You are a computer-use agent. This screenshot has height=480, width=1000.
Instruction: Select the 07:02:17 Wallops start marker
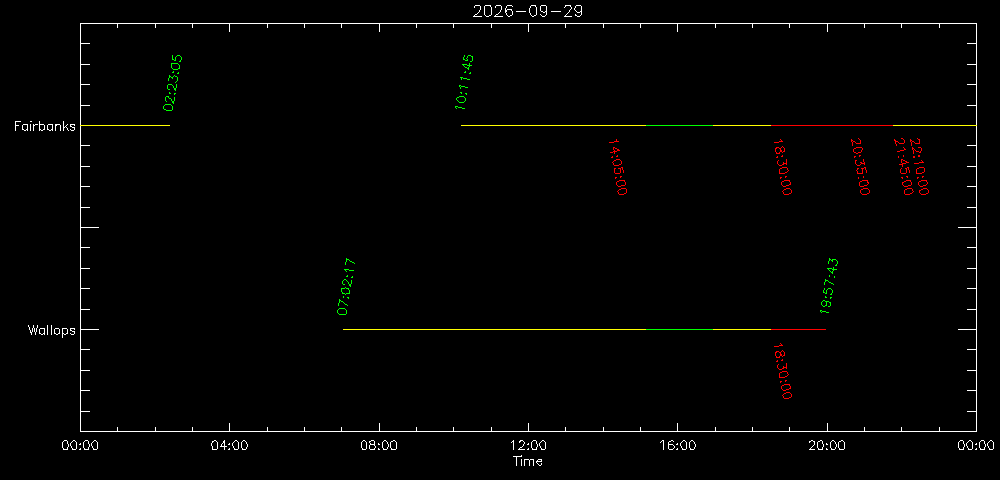pos(346,287)
